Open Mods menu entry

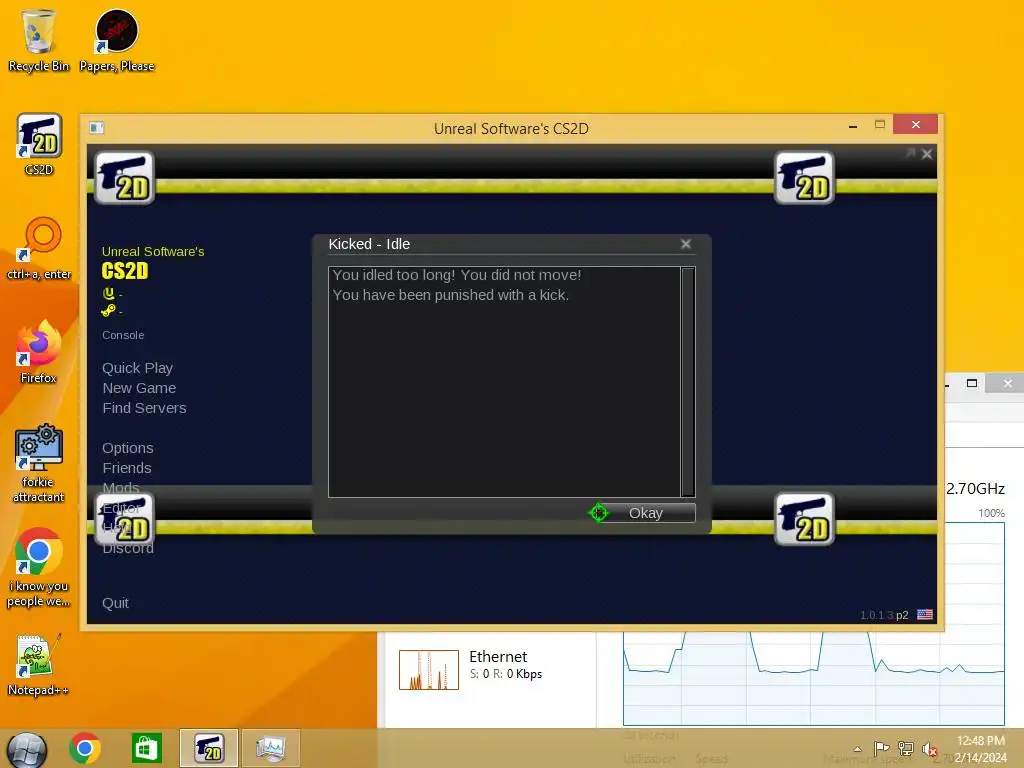(121, 487)
